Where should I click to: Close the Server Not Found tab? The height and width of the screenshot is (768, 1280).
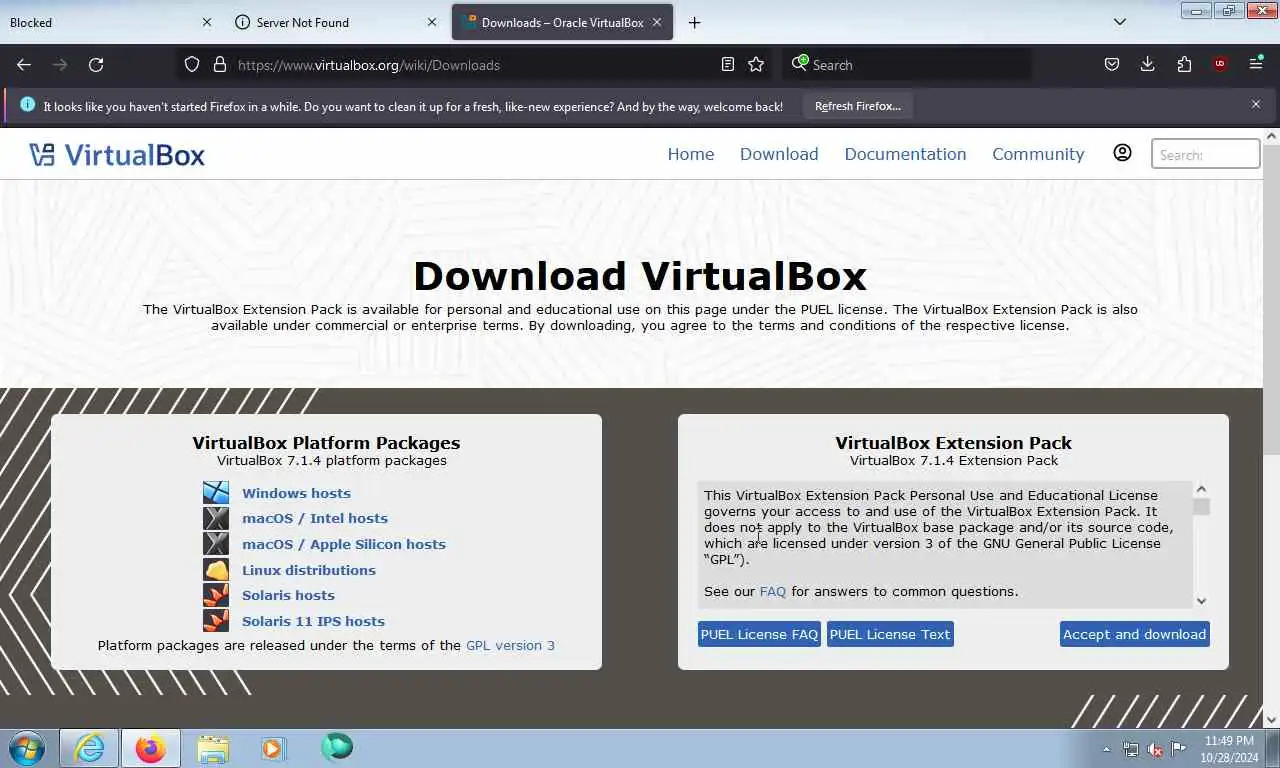(432, 22)
